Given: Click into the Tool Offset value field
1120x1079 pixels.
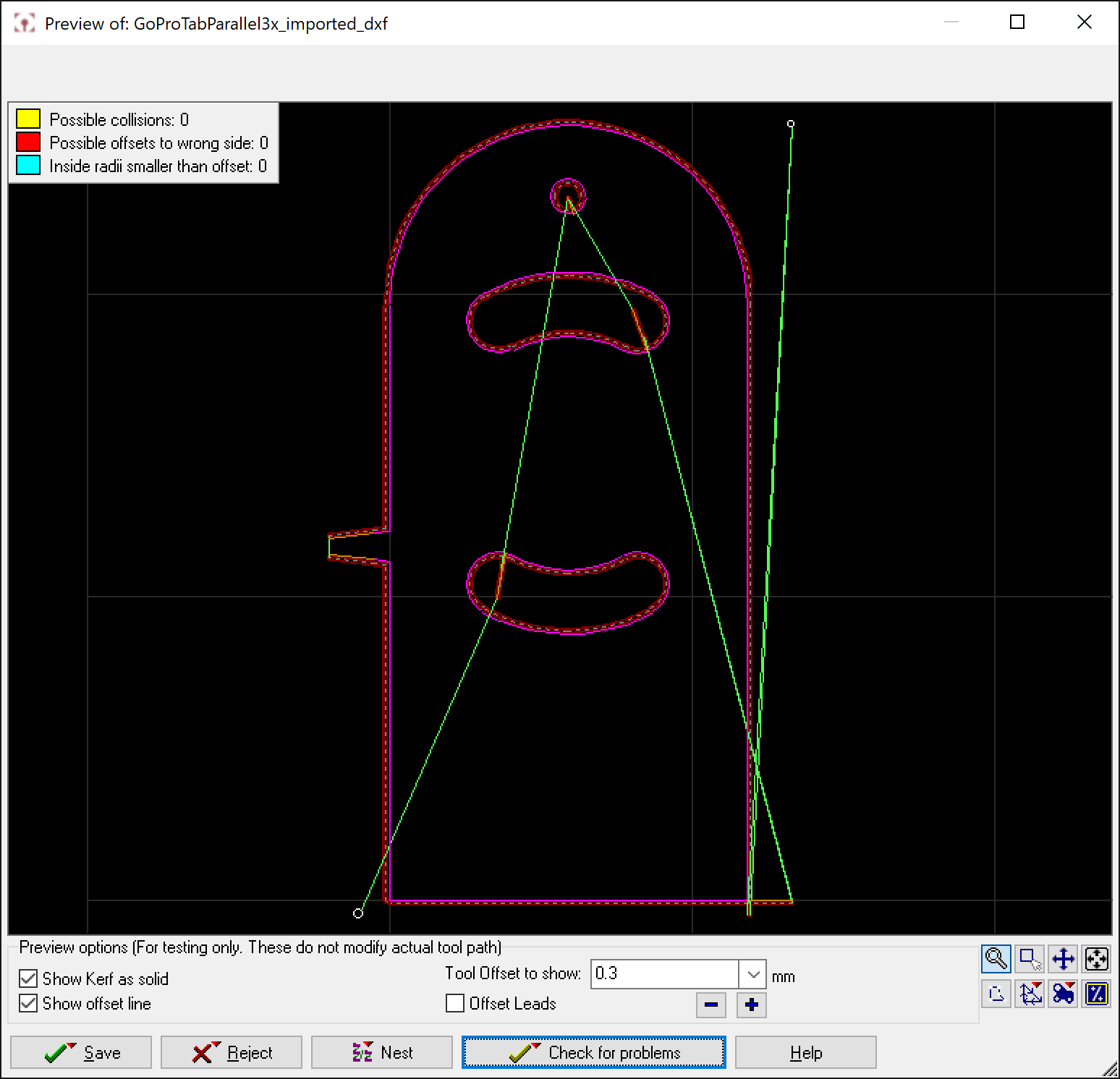Looking at the screenshot, I should (x=663, y=974).
